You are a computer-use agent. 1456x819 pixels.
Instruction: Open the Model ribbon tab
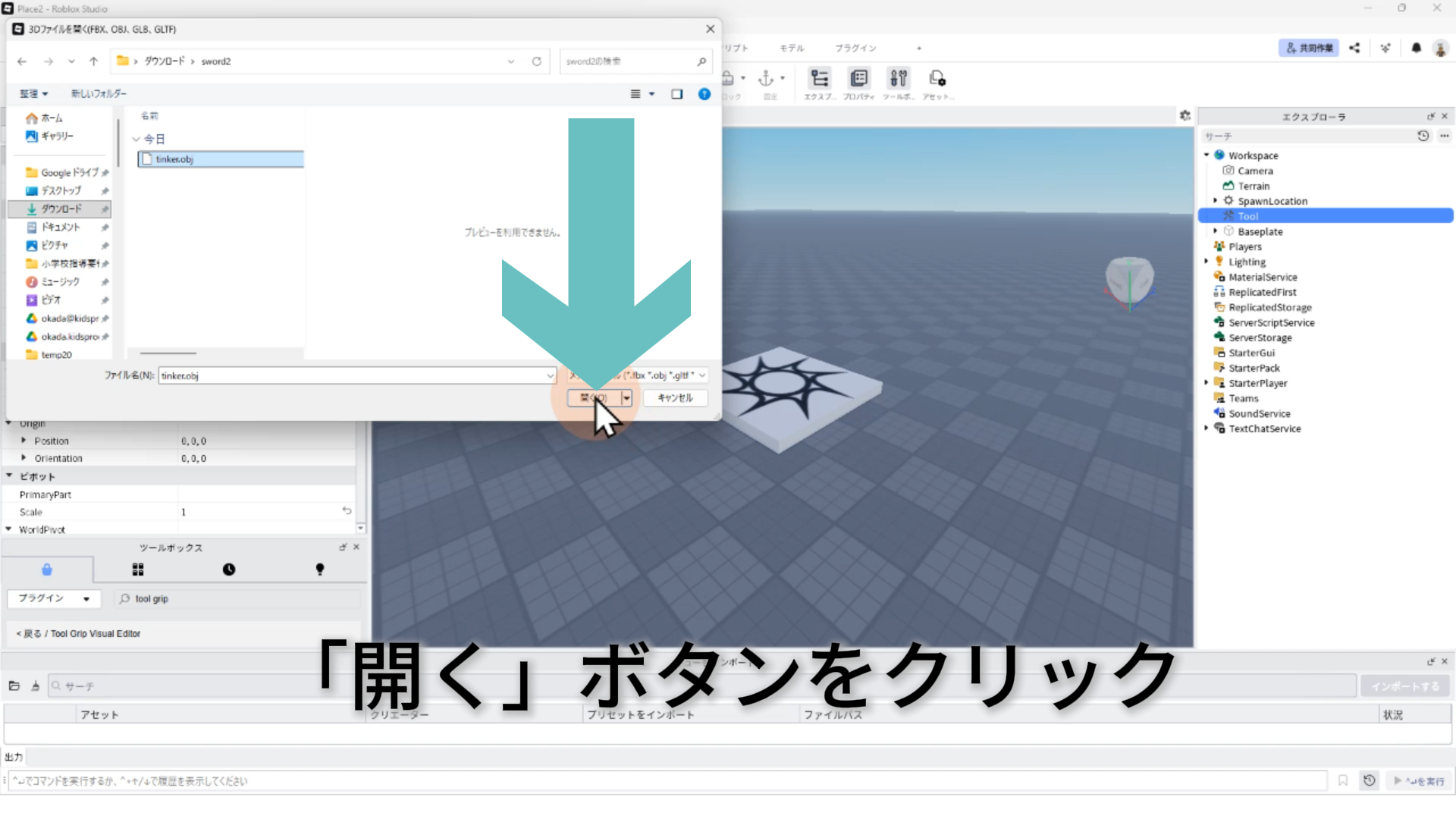792,48
